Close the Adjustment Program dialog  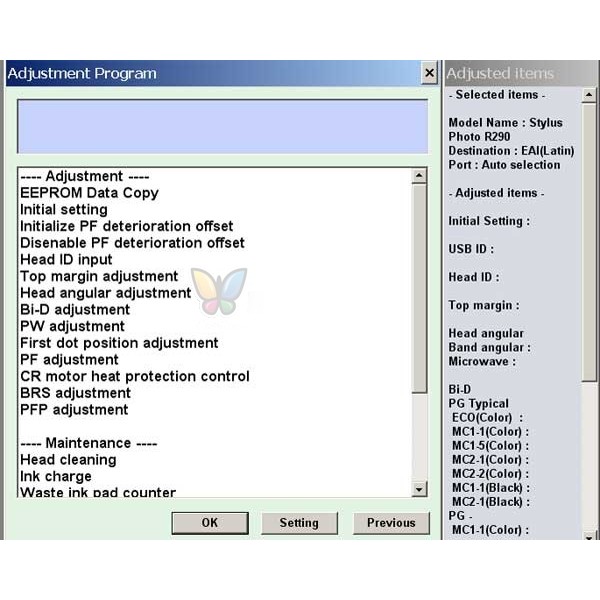tap(429, 74)
